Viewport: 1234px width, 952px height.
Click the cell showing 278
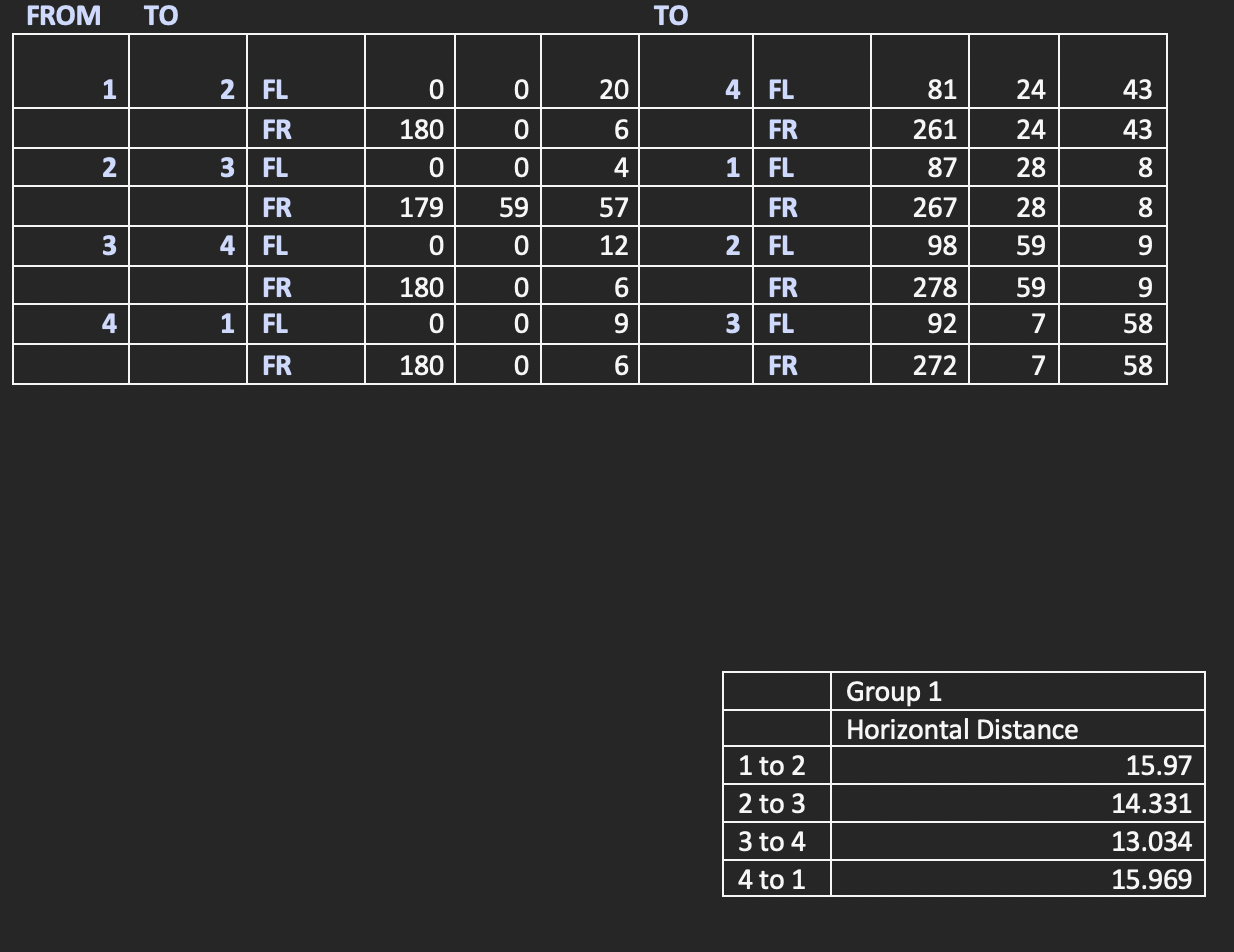[939, 286]
